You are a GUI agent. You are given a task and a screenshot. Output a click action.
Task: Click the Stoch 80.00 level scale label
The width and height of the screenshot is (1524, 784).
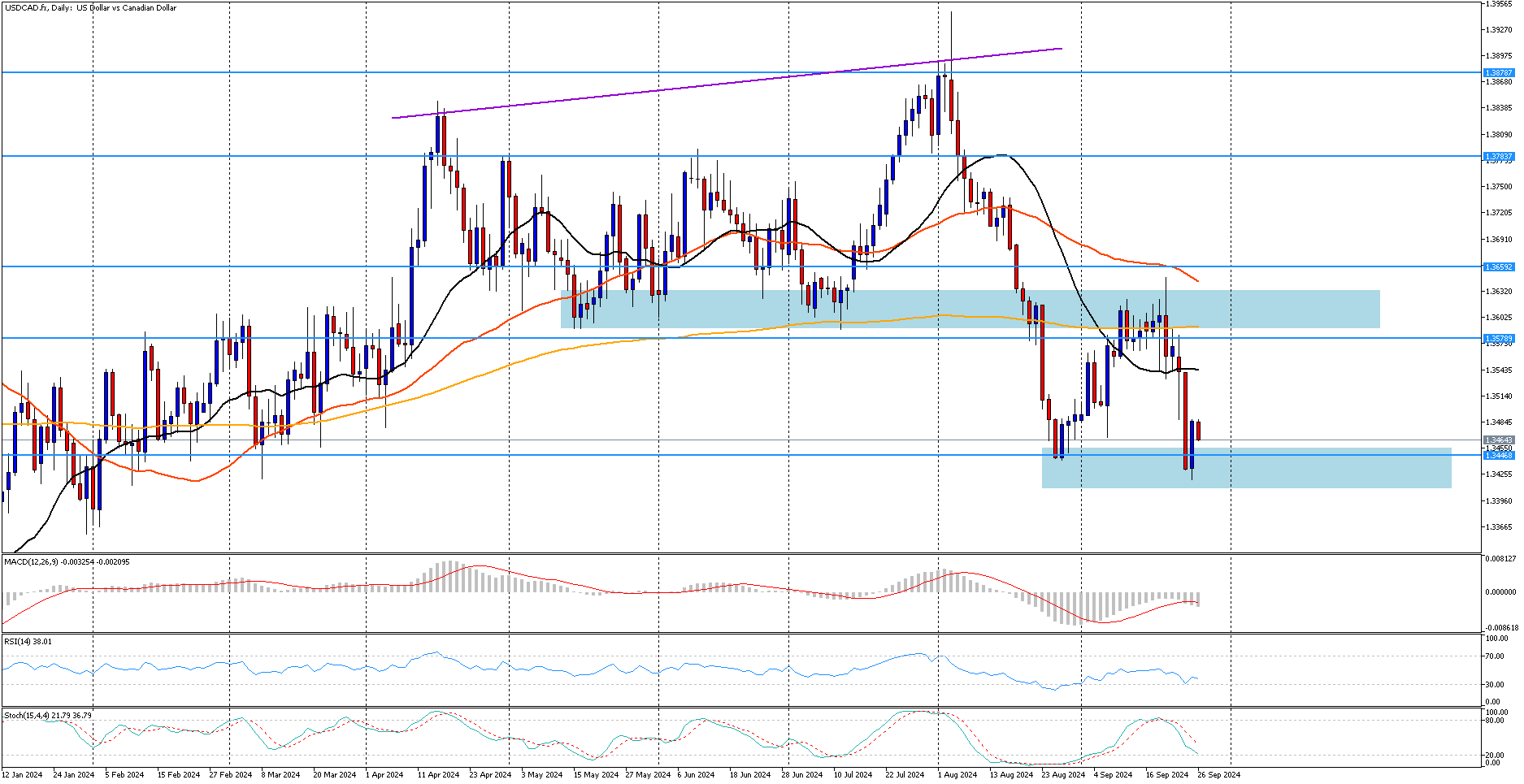click(x=1496, y=721)
